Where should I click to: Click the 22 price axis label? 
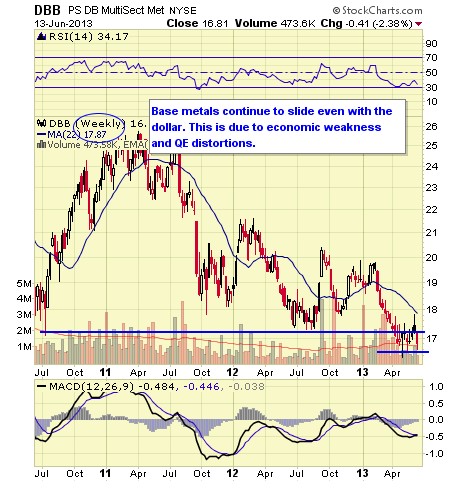432,210
